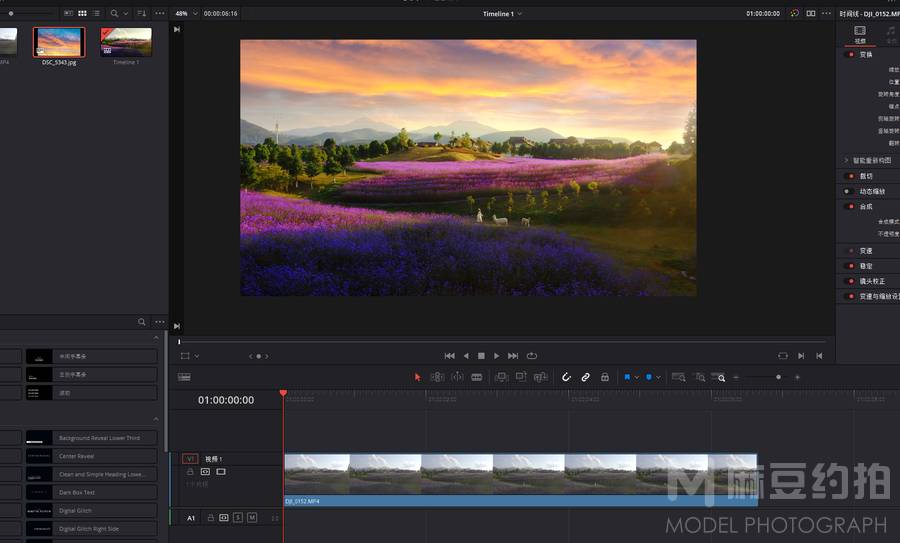Toggle loop playback

[x=532, y=356]
